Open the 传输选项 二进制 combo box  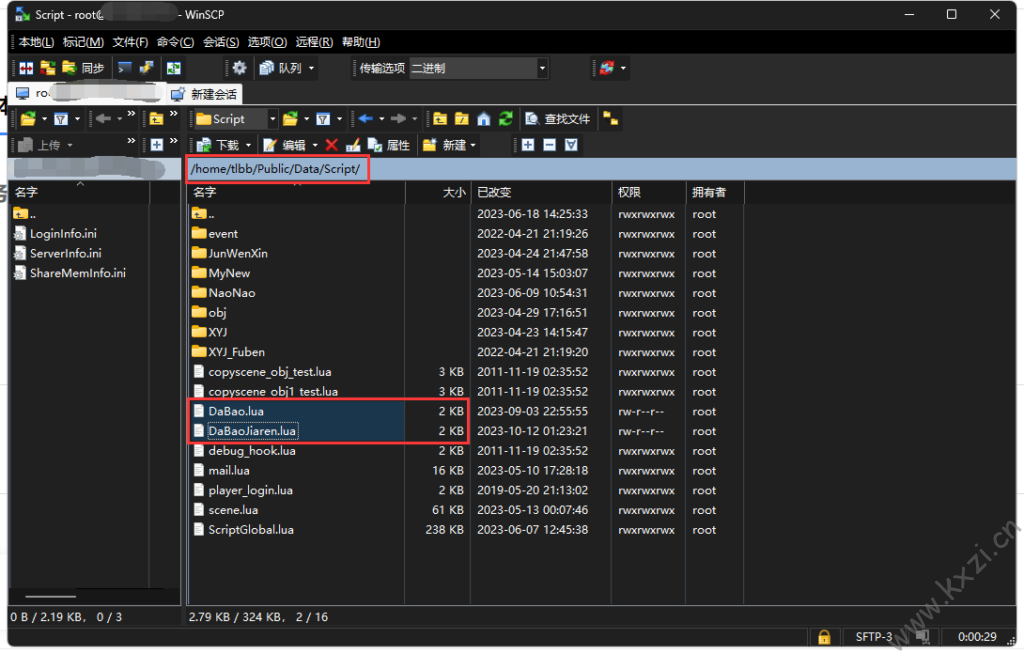[478, 68]
